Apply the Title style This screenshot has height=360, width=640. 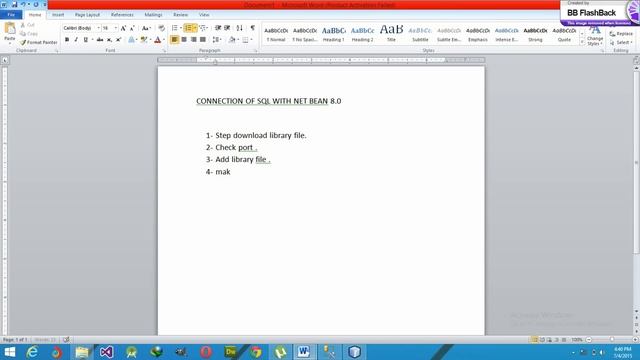coord(391,34)
